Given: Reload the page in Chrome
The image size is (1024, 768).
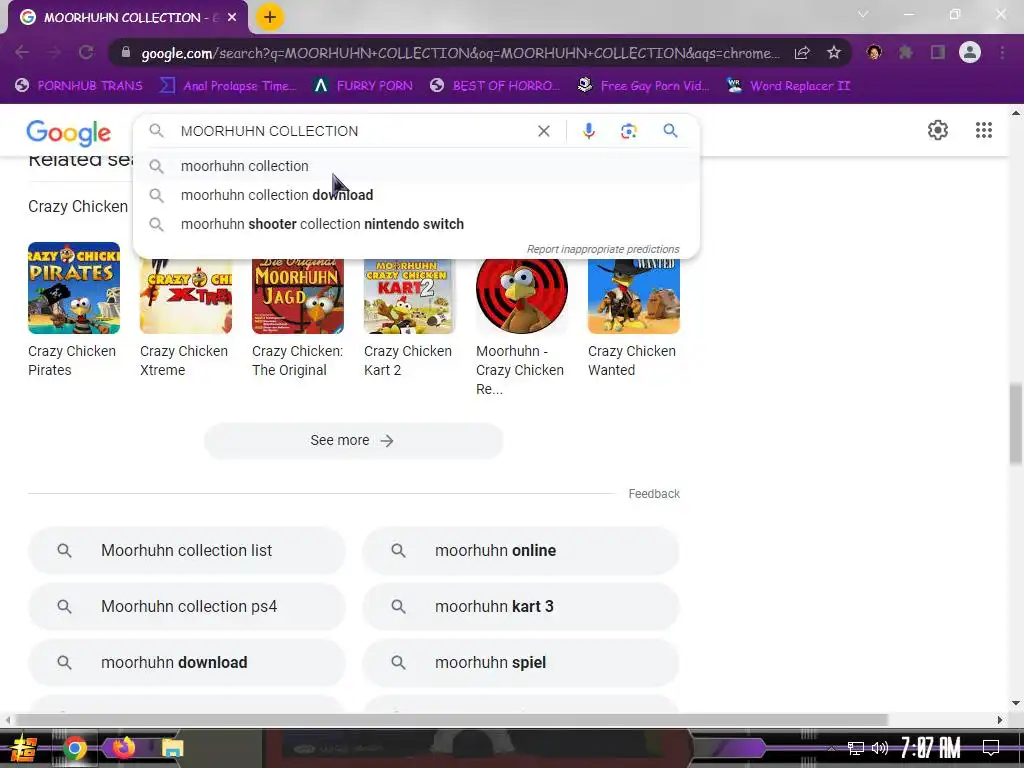Looking at the screenshot, I should (x=86, y=52).
